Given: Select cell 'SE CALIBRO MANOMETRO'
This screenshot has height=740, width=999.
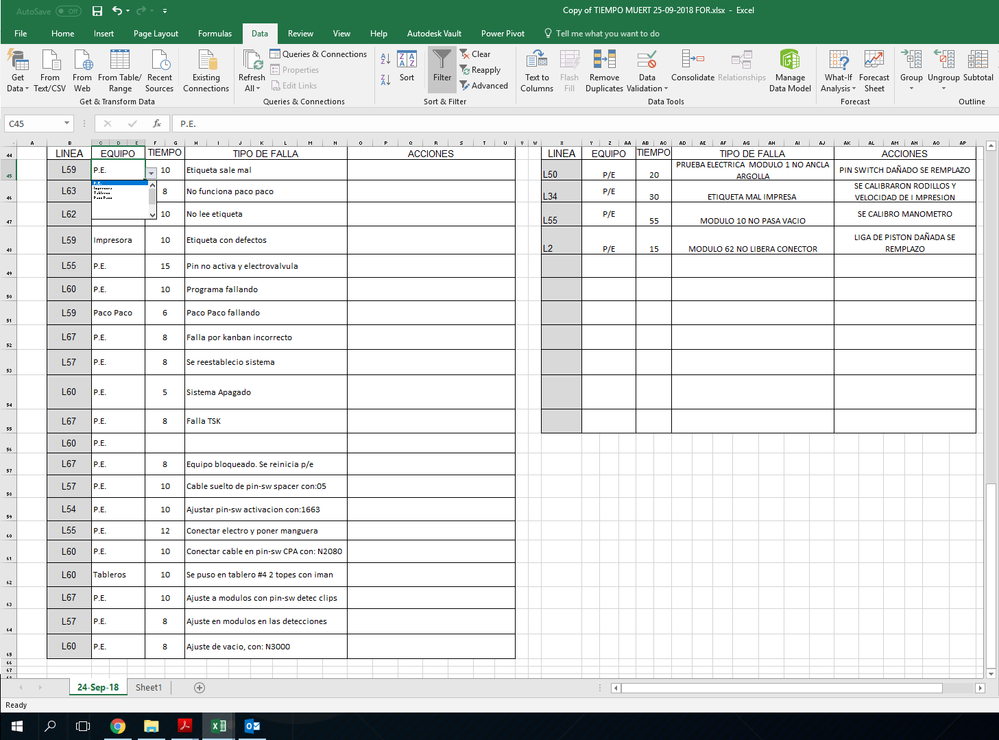Looking at the screenshot, I should [905, 214].
